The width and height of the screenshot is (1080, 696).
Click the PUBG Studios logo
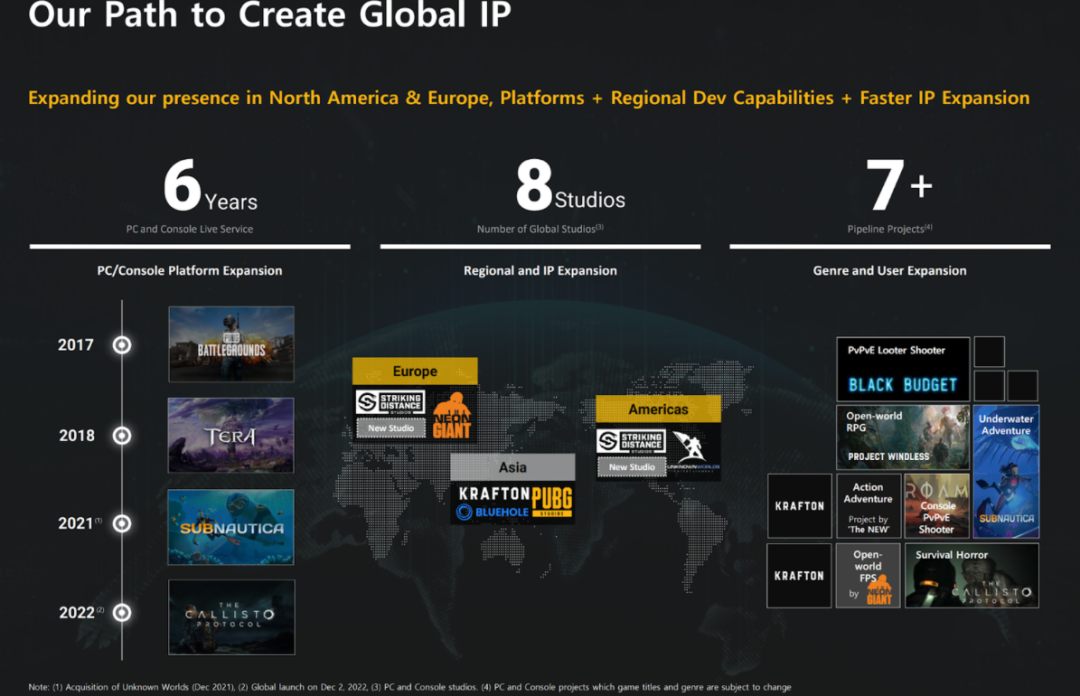point(552,501)
